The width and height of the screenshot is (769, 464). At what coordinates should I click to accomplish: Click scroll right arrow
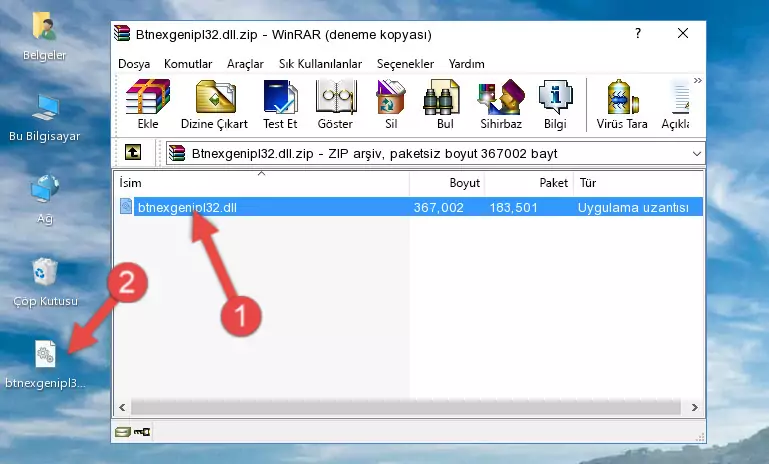click(x=694, y=407)
